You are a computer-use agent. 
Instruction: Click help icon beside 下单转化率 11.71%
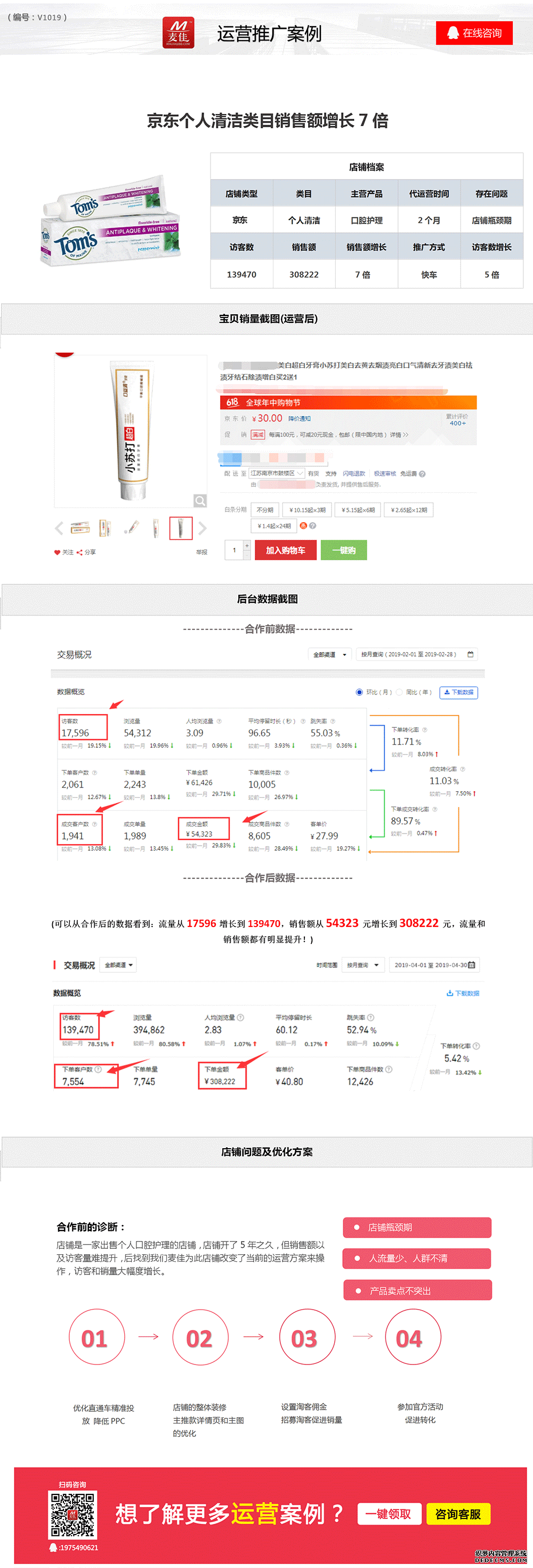425,730
